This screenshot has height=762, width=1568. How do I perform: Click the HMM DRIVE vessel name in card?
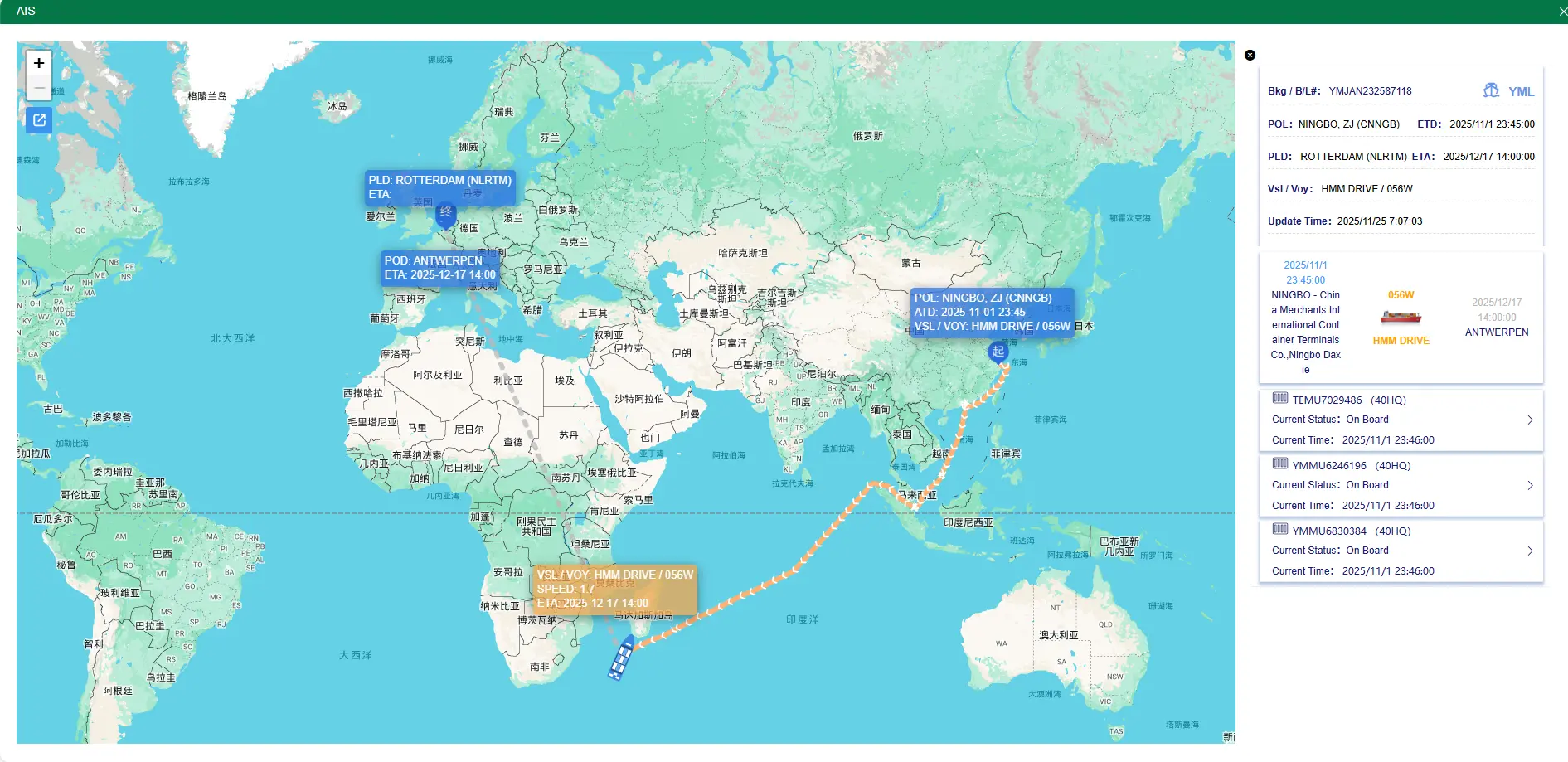coord(1401,341)
